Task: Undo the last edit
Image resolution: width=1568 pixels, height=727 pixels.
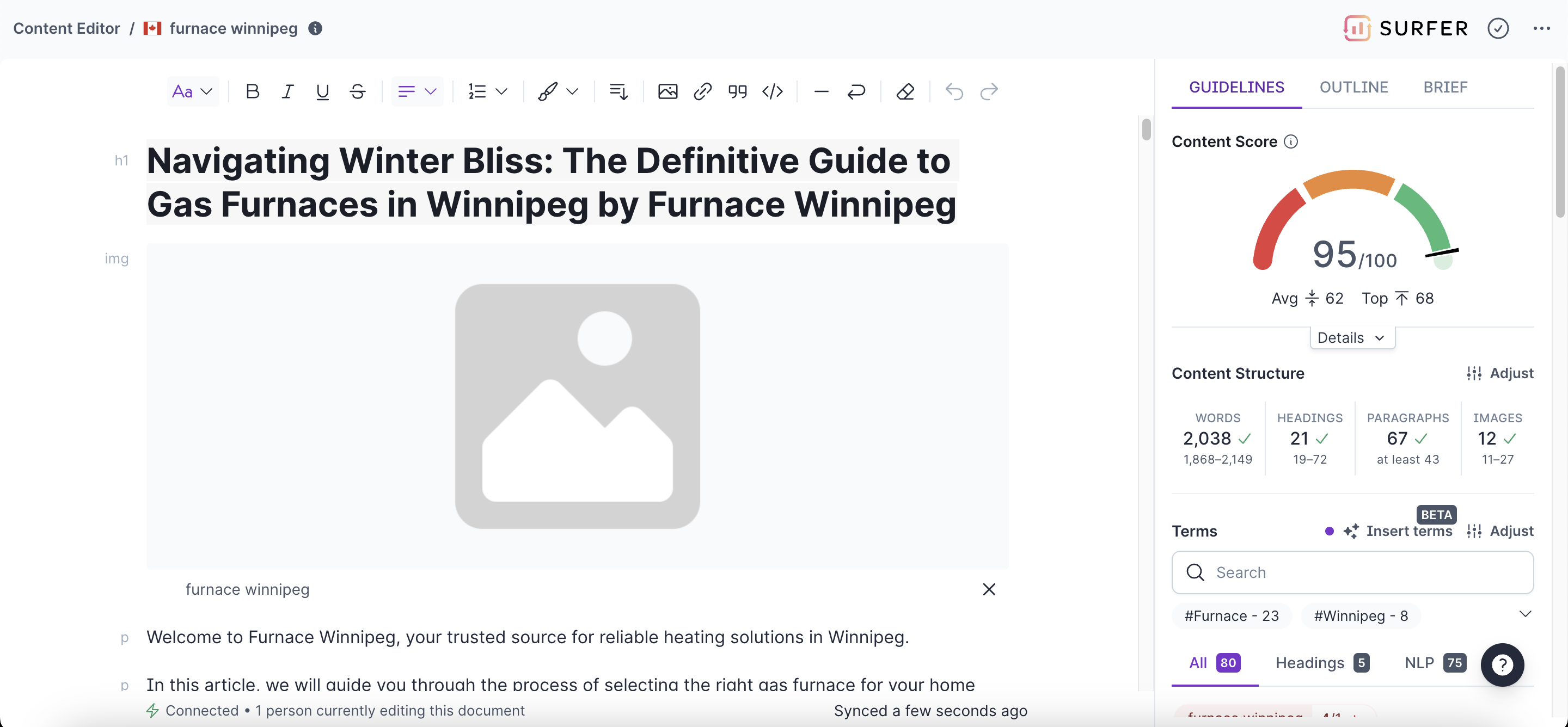Action: (x=954, y=92)
